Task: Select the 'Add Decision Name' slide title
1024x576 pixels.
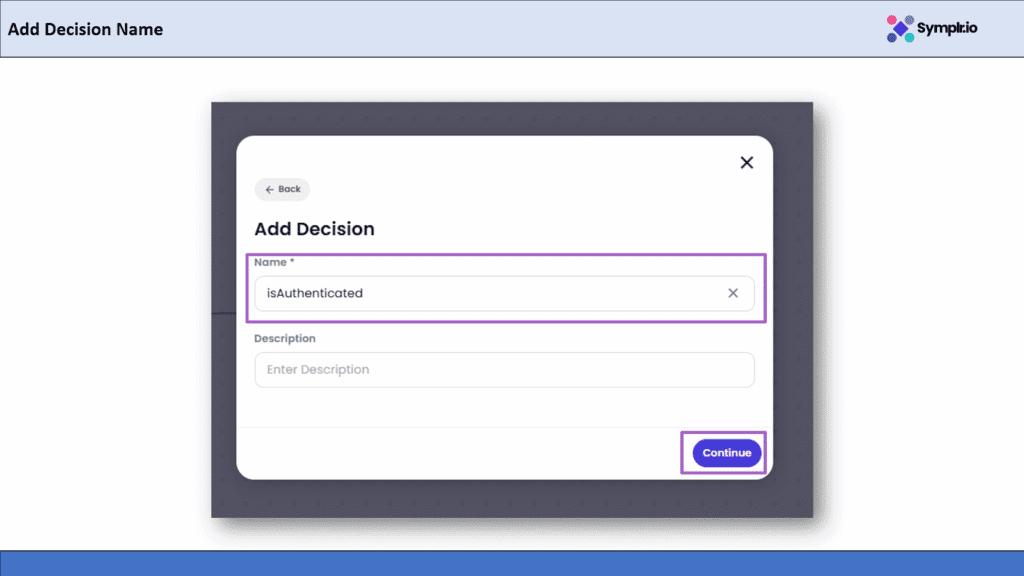Action: coord(85,29)
